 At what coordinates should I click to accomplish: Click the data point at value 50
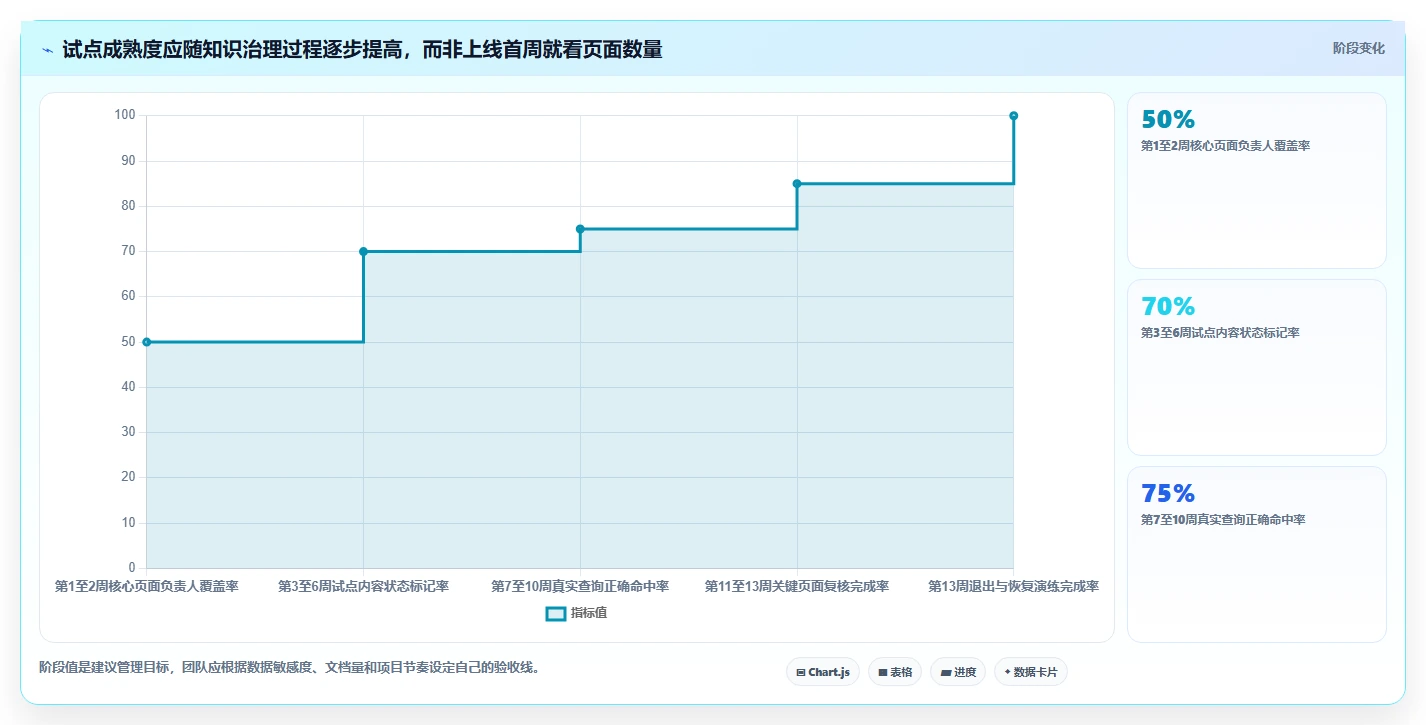point(147,342)
